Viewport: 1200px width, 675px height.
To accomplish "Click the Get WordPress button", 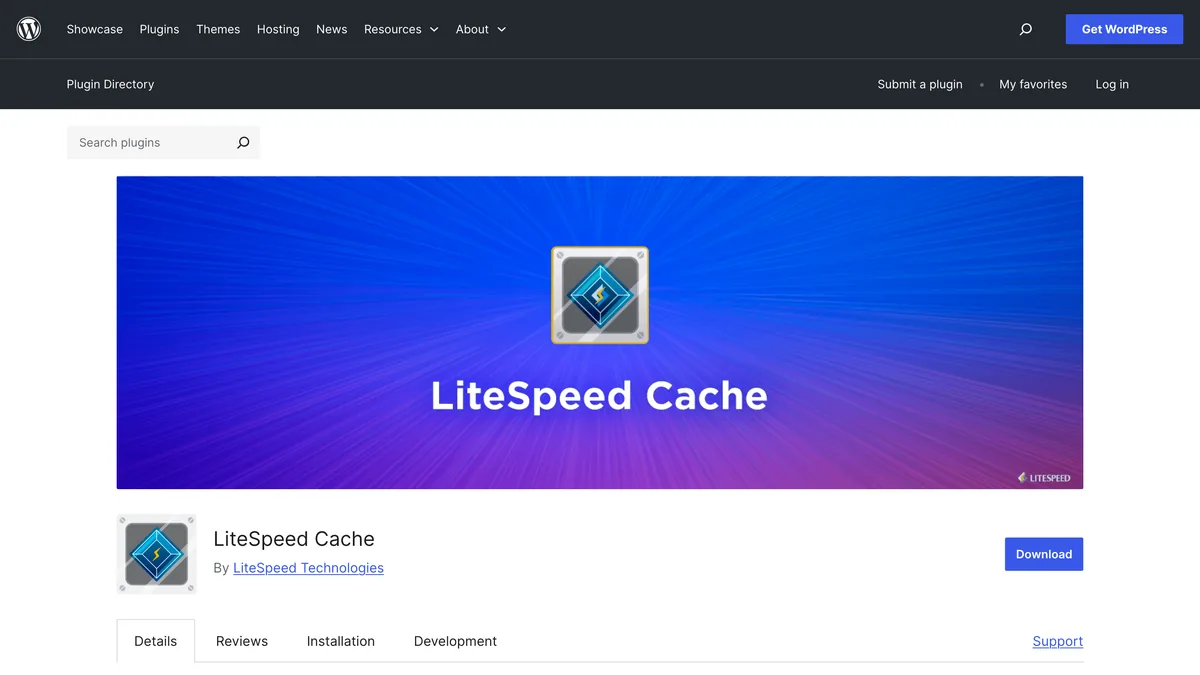I will 1124,29.
